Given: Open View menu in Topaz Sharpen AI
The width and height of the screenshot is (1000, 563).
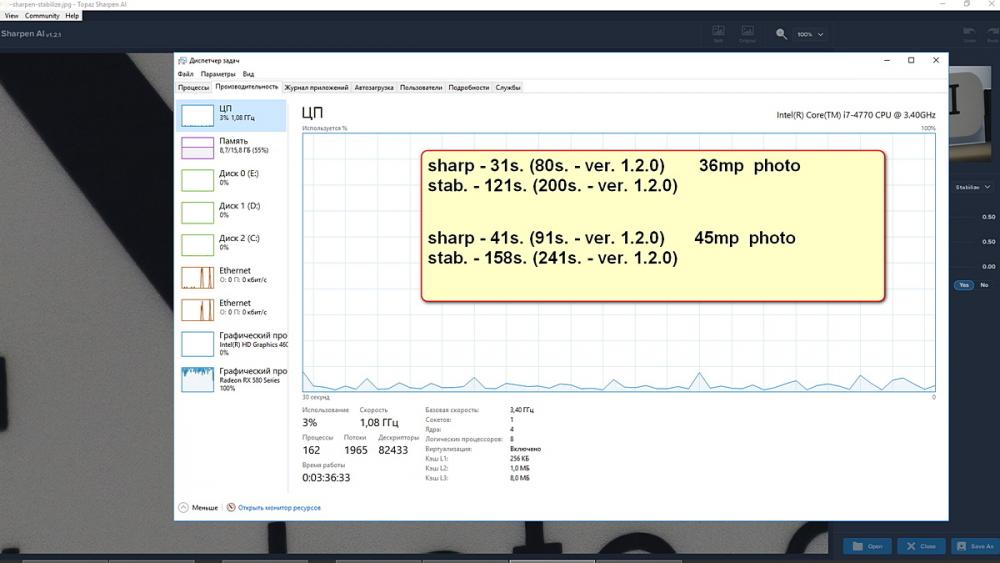Looking at the screenshot, I should click(11, 15).
